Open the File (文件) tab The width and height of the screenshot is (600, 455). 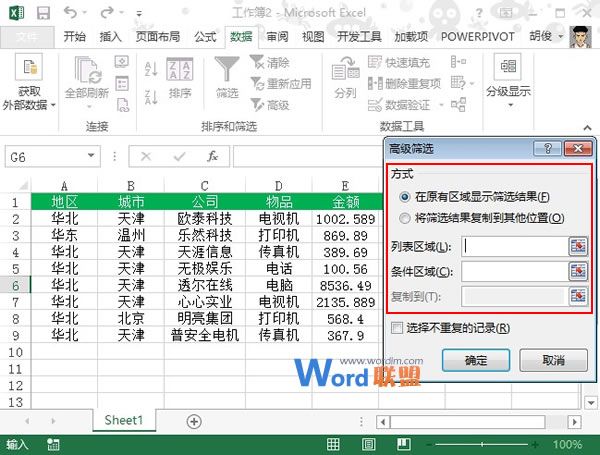tap(27, 37)
